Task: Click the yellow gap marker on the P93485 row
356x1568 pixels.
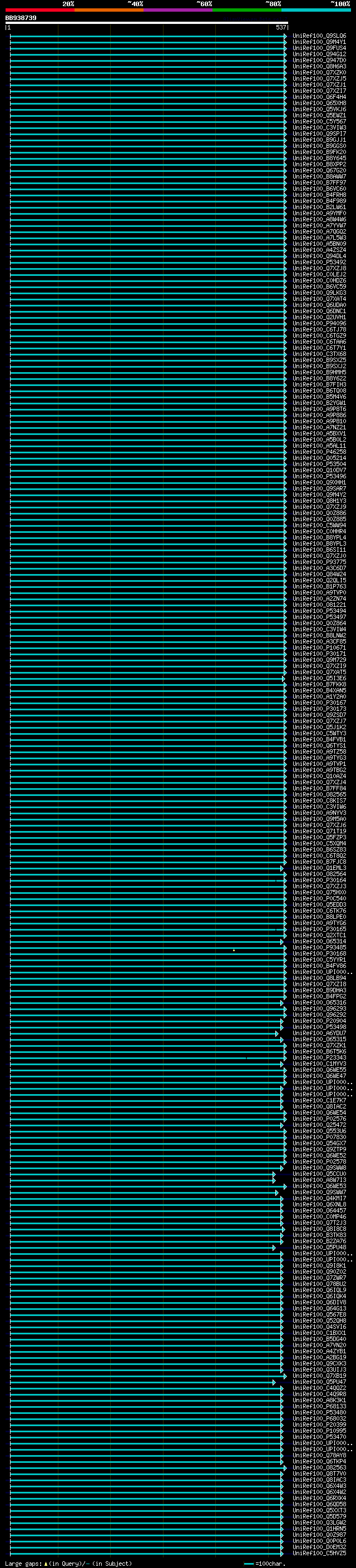Action: pos(234,949)
